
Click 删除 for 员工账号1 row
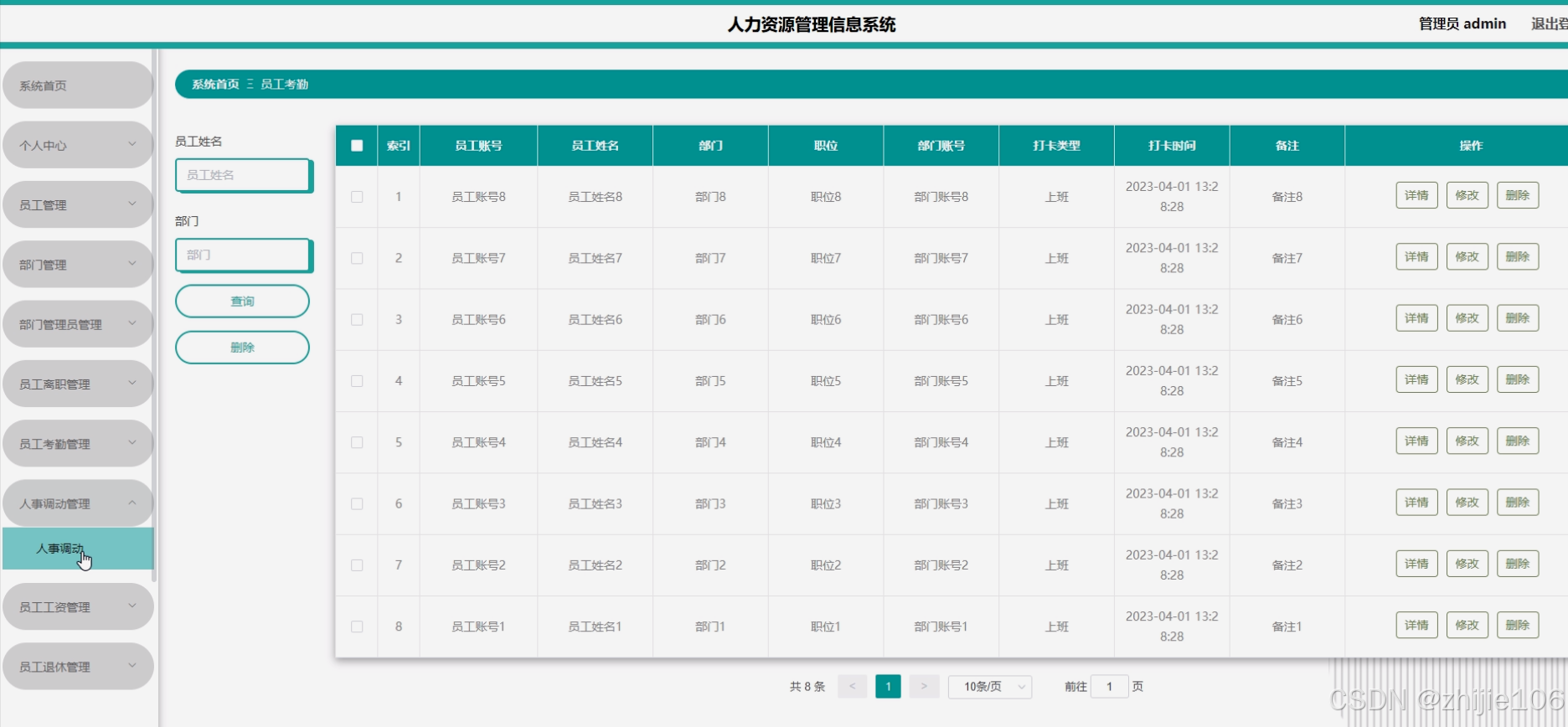tap(1518, 625)
